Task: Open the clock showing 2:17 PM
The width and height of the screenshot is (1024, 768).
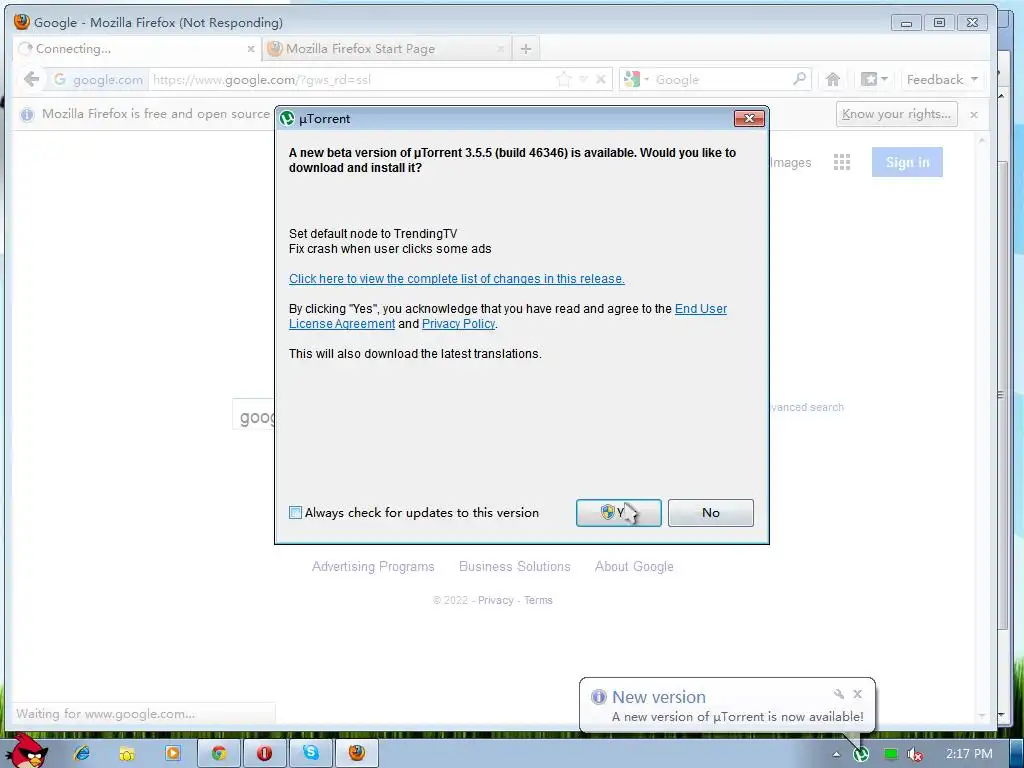Action: pyautogui.click(x=969, y=754)
